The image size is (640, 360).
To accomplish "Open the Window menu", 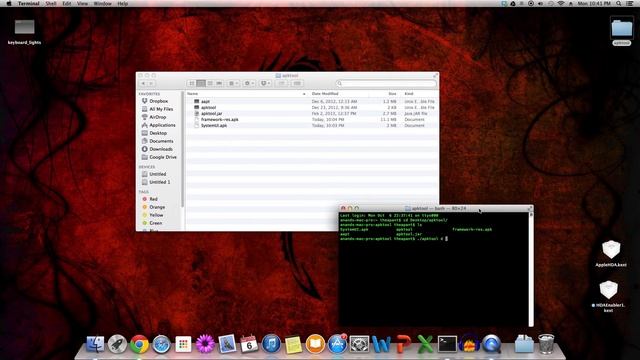I will 102,3.
